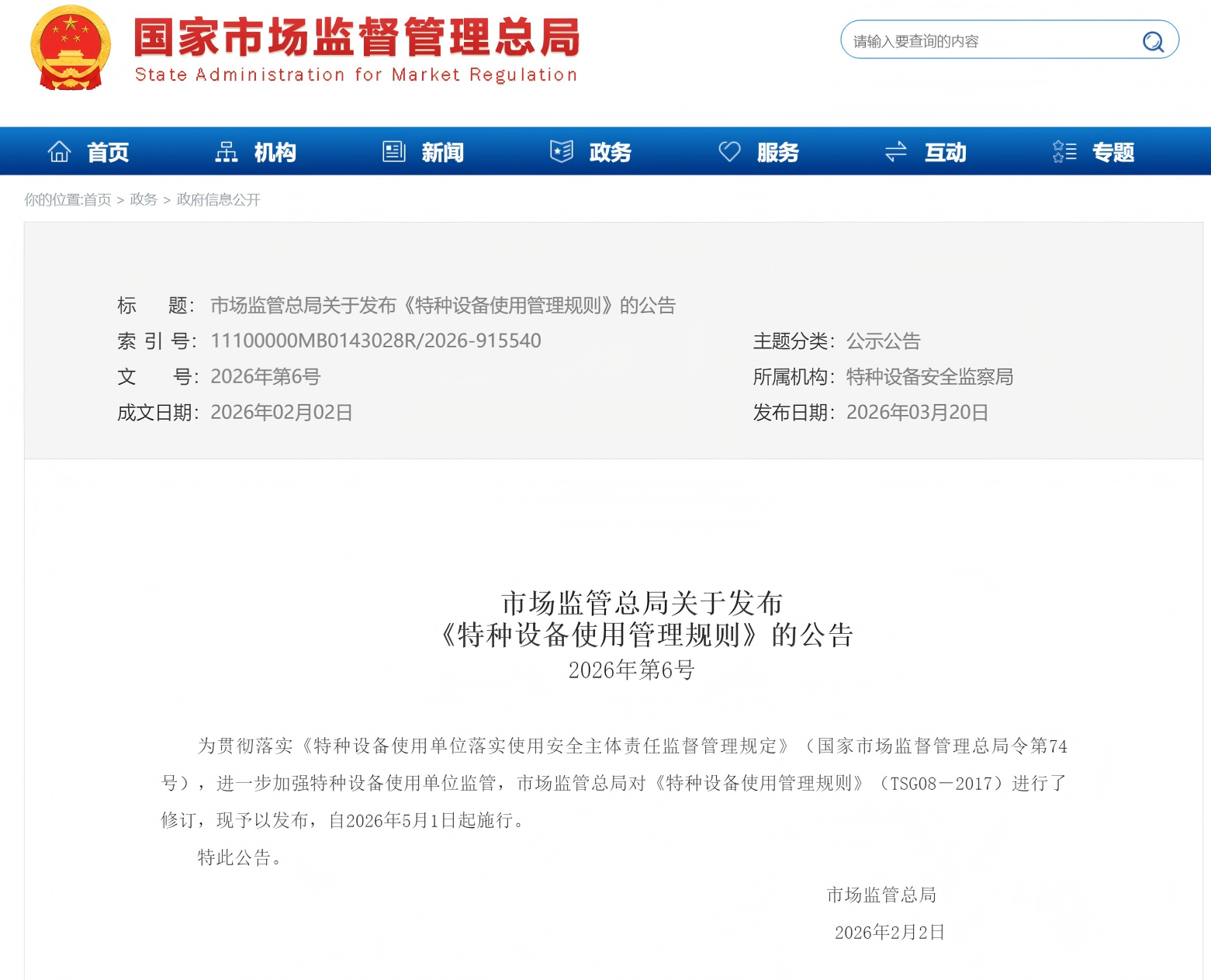Click the 公示公告 topic classification text
Image resolution: width=1211 pixels, height=980 pixels.
coord(884,341)
